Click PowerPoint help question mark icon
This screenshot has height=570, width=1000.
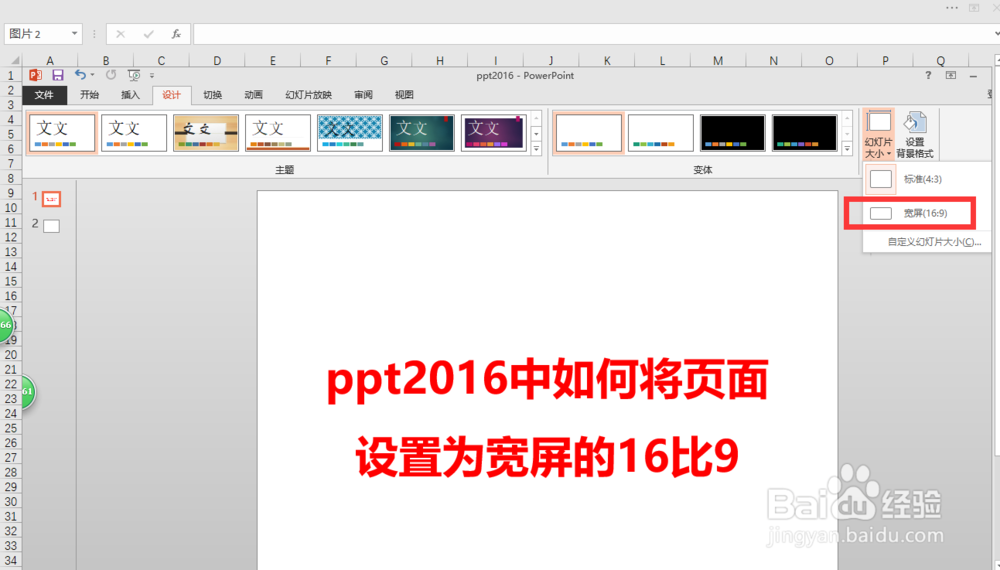pyautogui.click(x=928, y=75)
